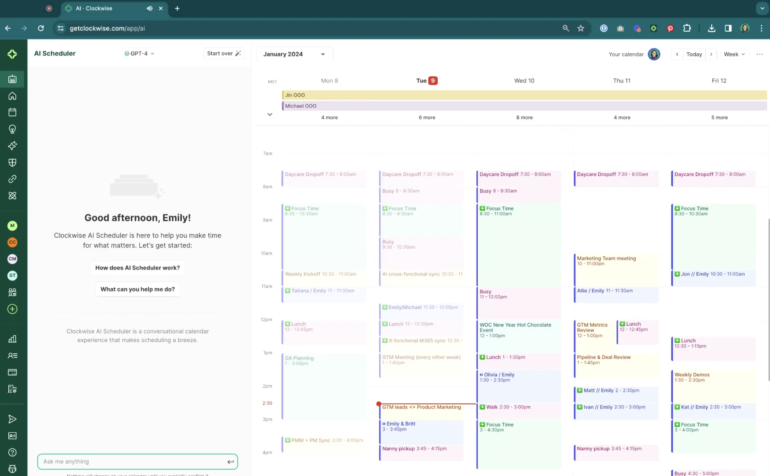Image resolution: width=770 pixels, height=476 pixels.
Task: Expand '4 more' events on Thu 11
Action: point(622,117)
